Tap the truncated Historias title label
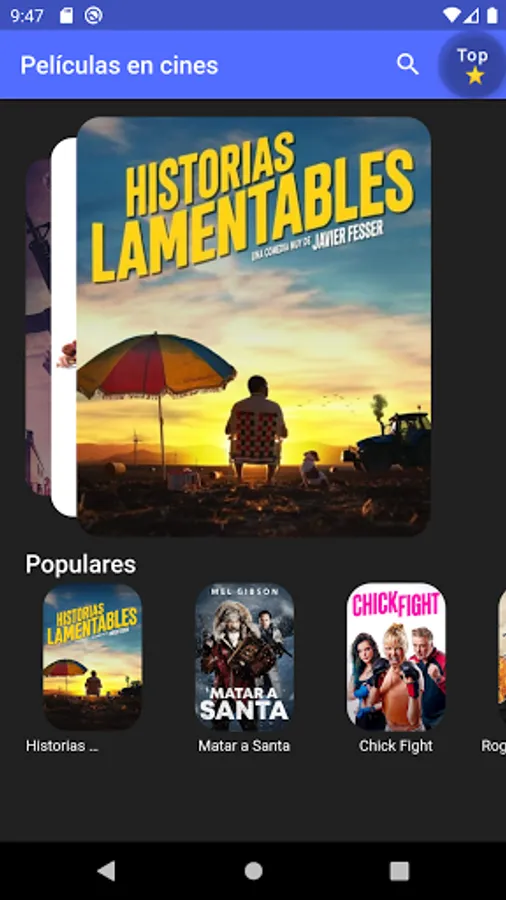The image size is (506, 900). point(62,746)
